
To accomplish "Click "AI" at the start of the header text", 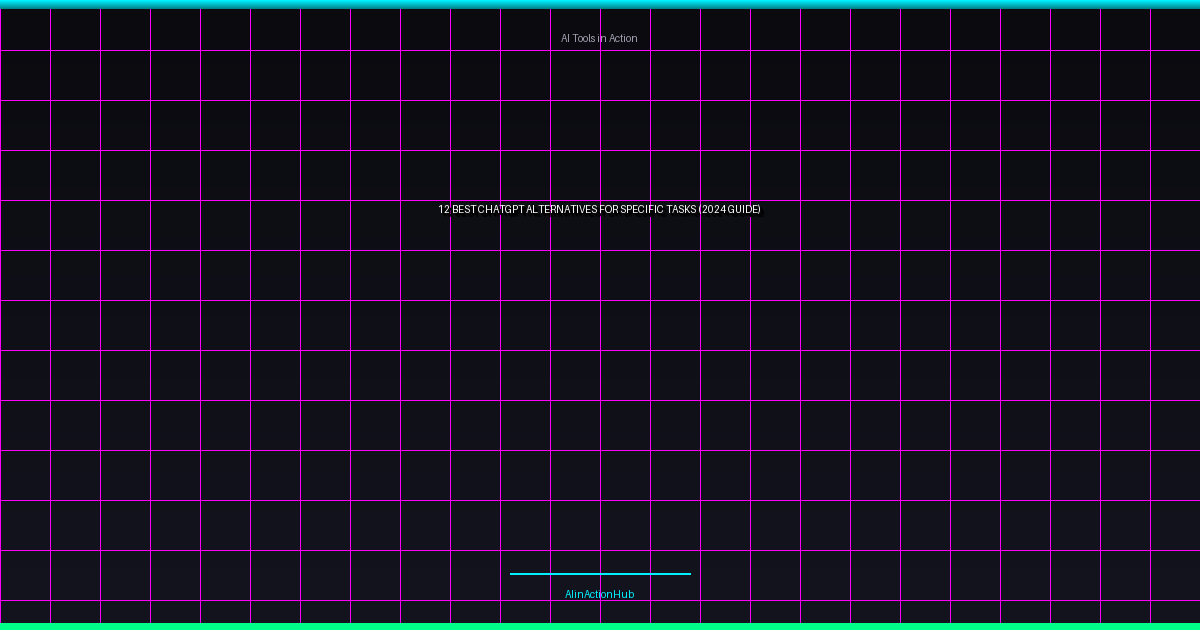I will [565, 38].
